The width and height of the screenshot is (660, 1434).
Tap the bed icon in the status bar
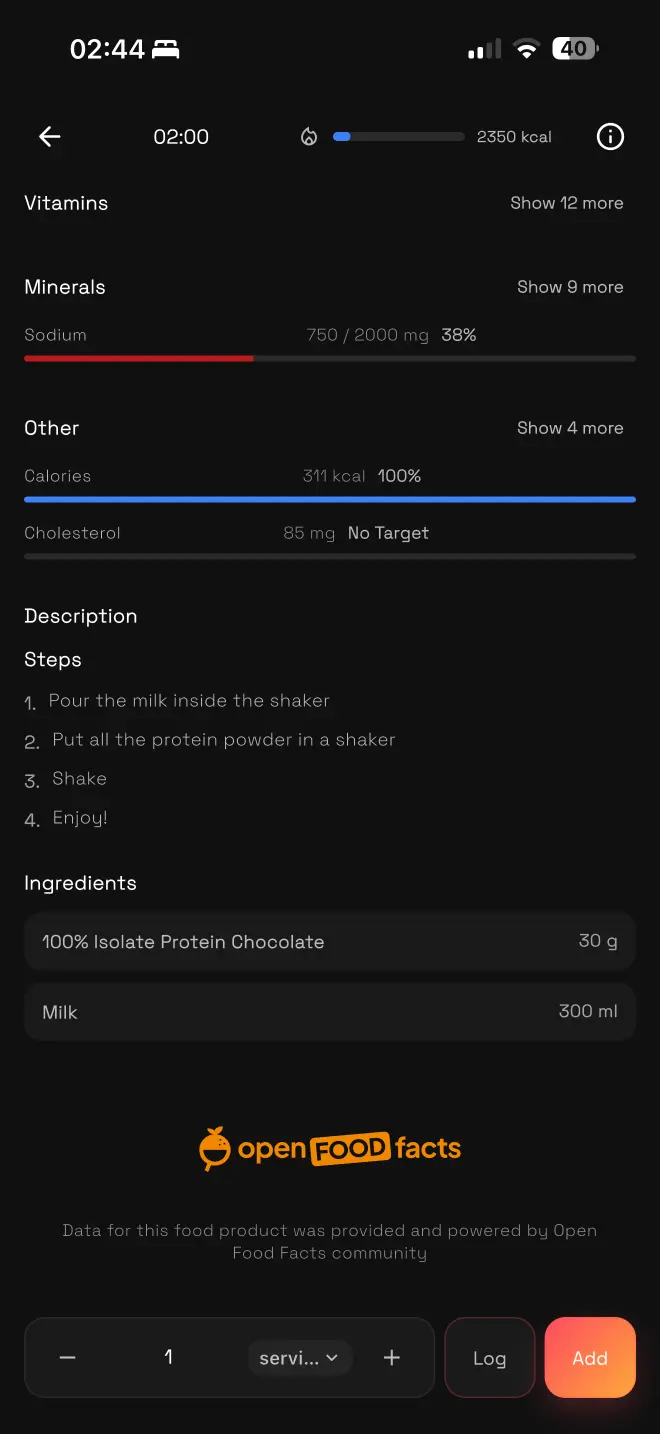[165, 47]
